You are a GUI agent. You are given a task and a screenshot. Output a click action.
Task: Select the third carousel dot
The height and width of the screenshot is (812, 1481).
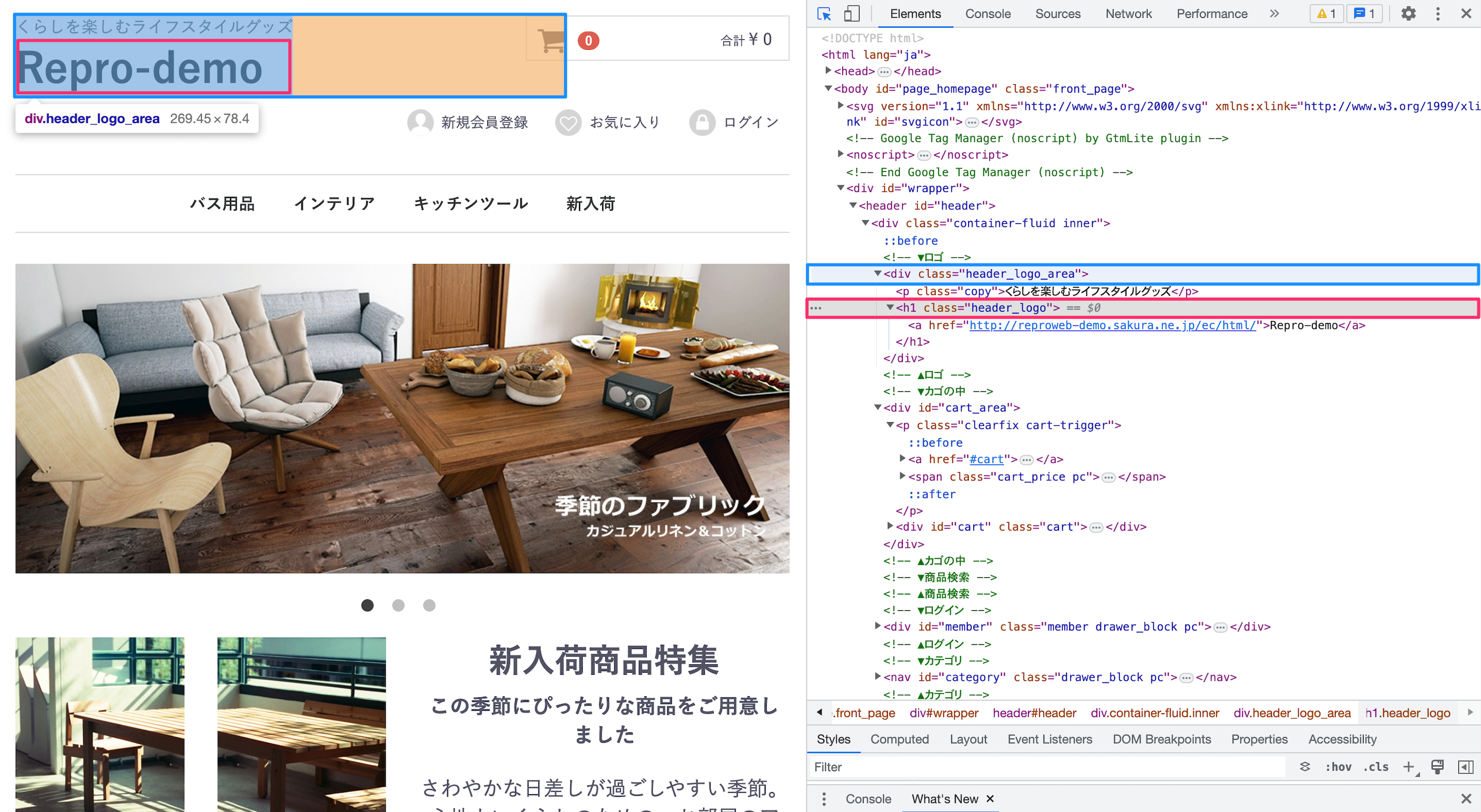pos(429,605)
